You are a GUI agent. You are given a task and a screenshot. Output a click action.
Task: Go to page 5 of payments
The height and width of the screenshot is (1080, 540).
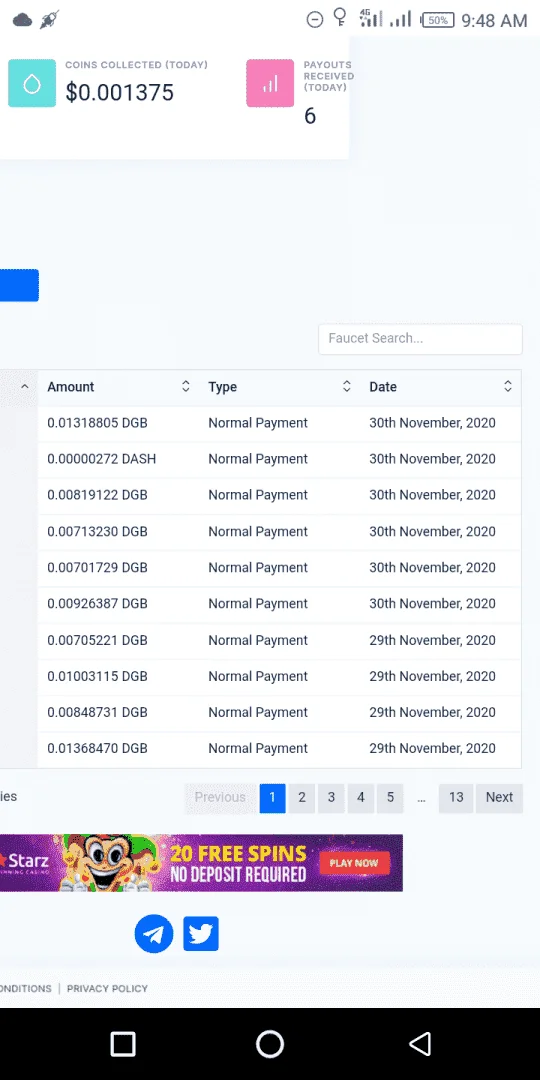391,798
